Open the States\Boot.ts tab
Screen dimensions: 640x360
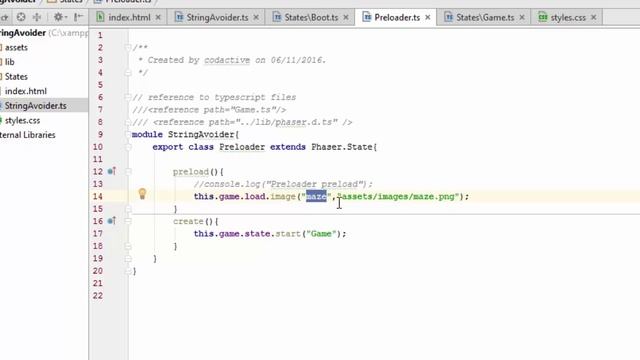[x=311, y=18]
